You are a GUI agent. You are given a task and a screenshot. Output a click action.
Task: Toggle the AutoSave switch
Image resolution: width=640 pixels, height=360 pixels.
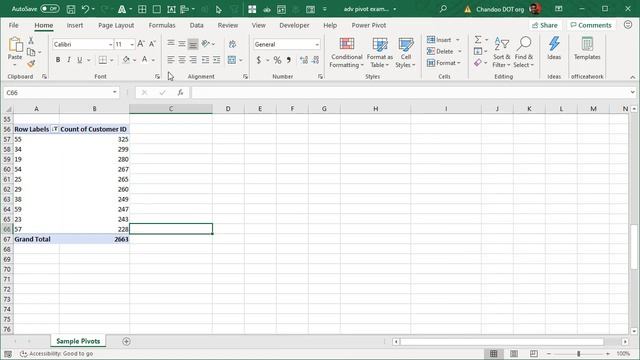pyautogui.click(x=49, y=9)
